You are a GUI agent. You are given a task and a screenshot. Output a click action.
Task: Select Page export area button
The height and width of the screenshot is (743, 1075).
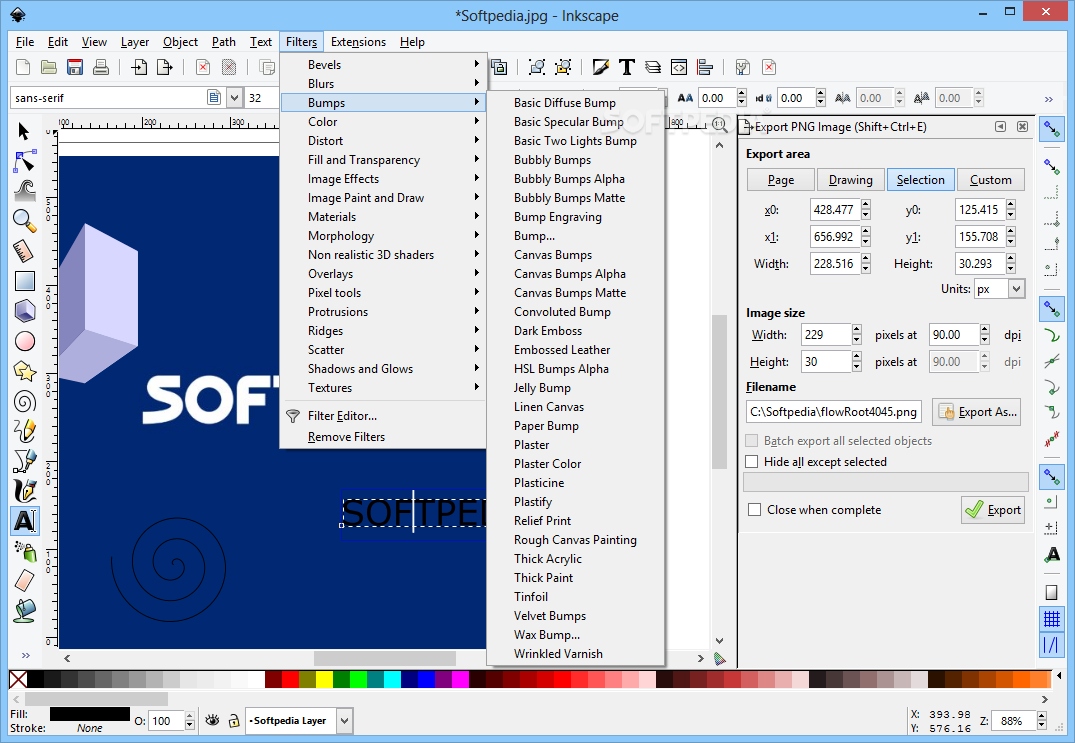(781, 180)
